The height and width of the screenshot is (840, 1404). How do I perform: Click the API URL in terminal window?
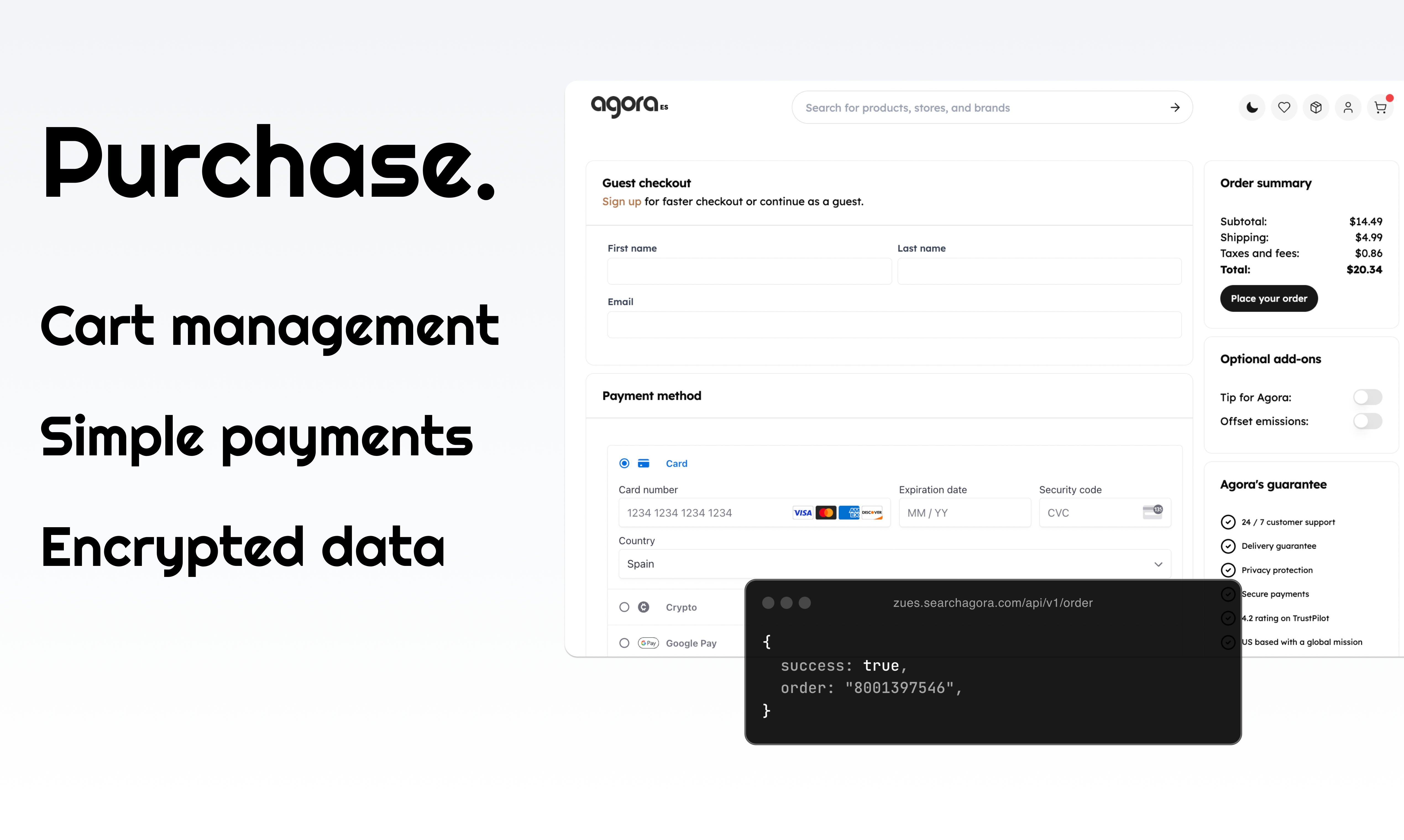[993, 603]
